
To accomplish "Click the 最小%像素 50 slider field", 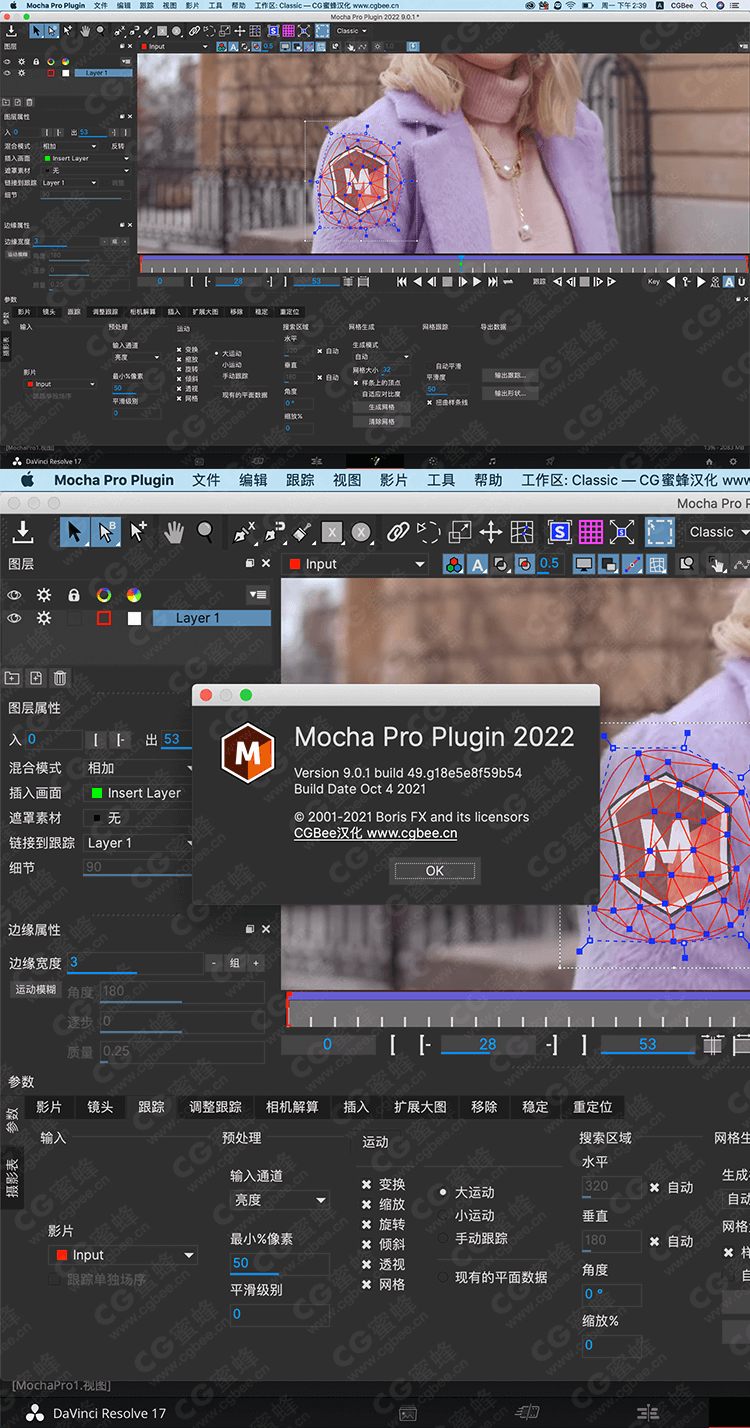I will click(x=279, y=1265).
